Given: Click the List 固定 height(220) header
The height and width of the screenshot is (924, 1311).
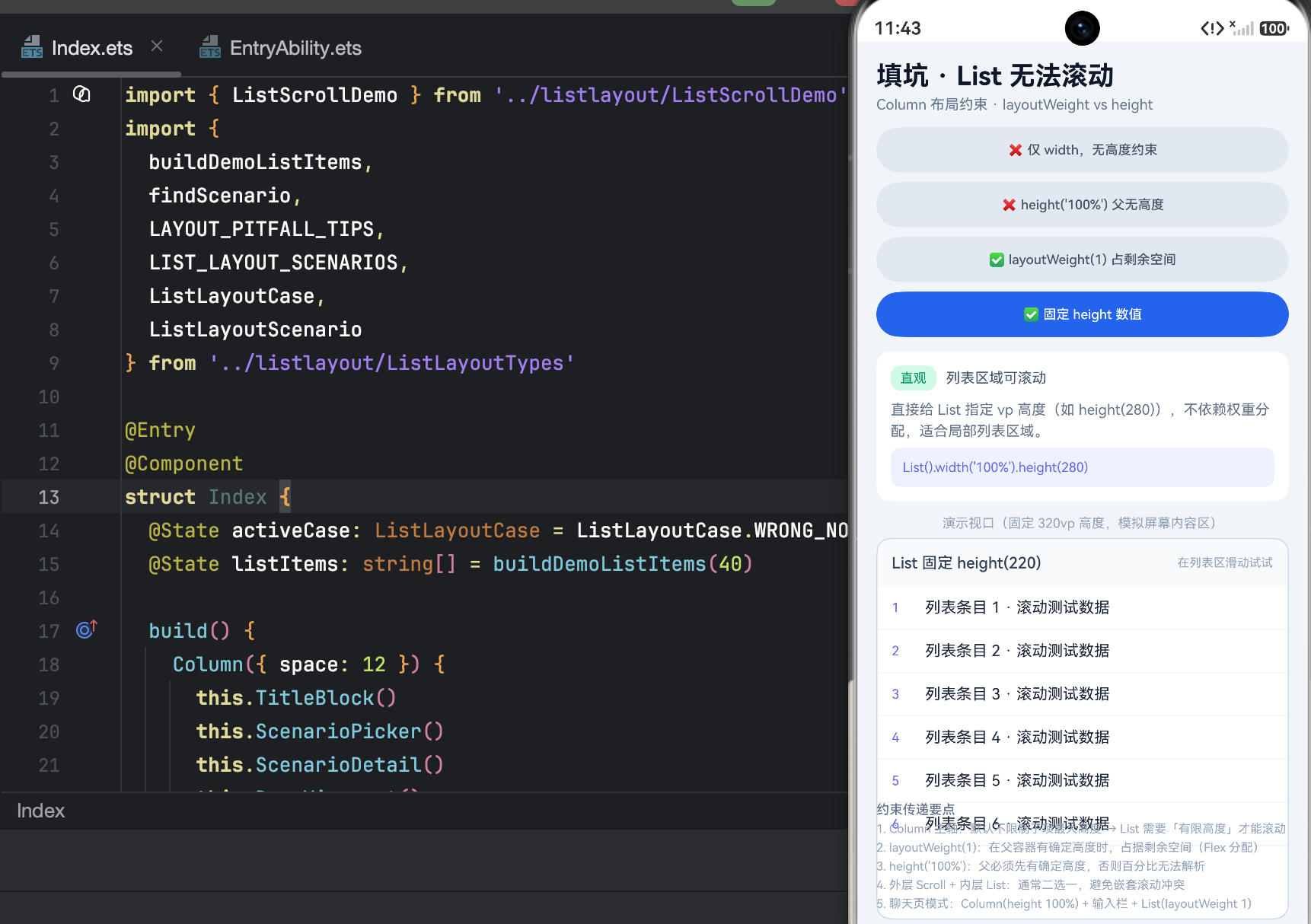Looking at the screenshot, I should pyautogui.click(x=966, y=562).
